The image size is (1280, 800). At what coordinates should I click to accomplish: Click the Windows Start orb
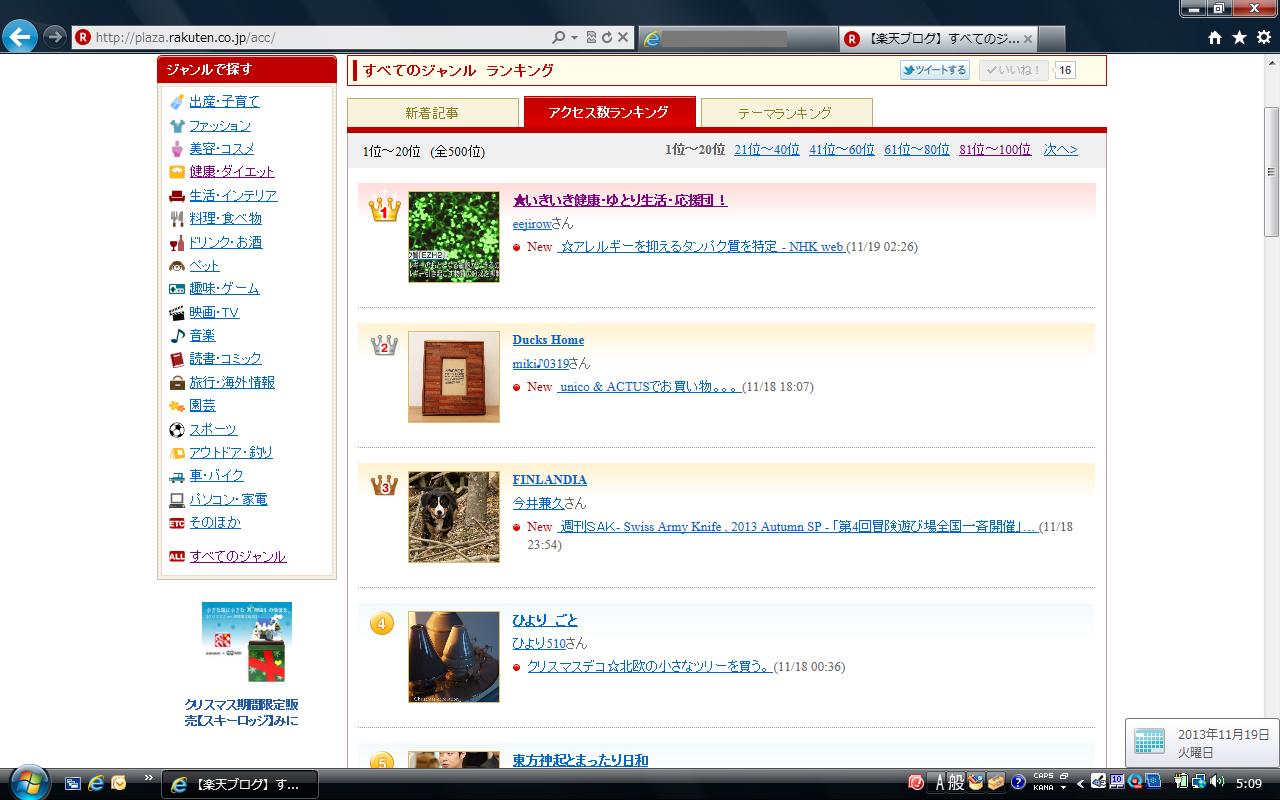pos(28,782)
